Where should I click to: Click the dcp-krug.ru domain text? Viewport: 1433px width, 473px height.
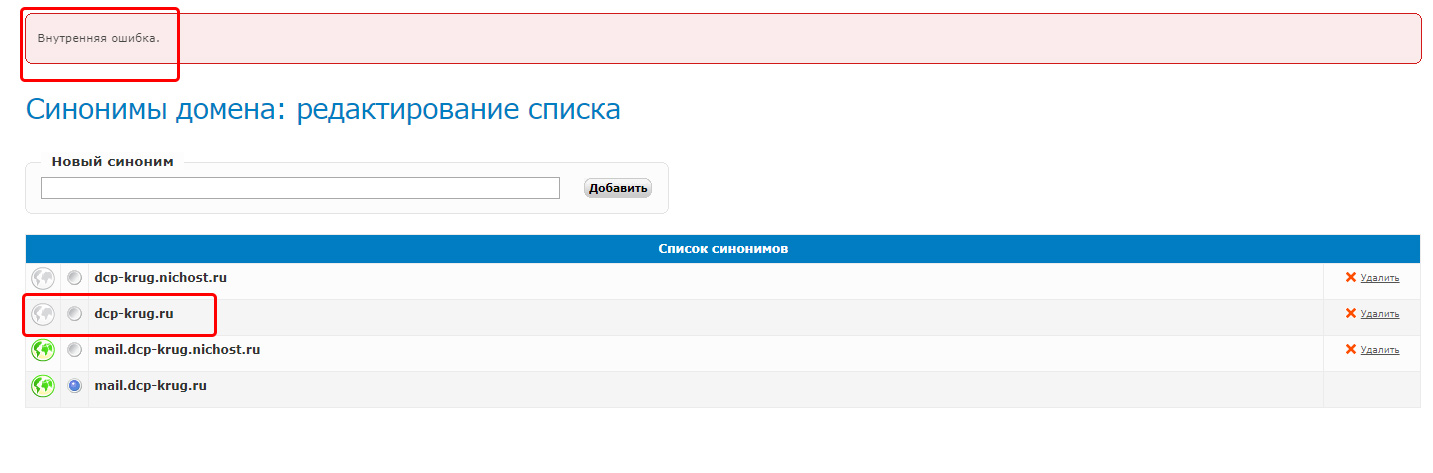click(134, 314)
